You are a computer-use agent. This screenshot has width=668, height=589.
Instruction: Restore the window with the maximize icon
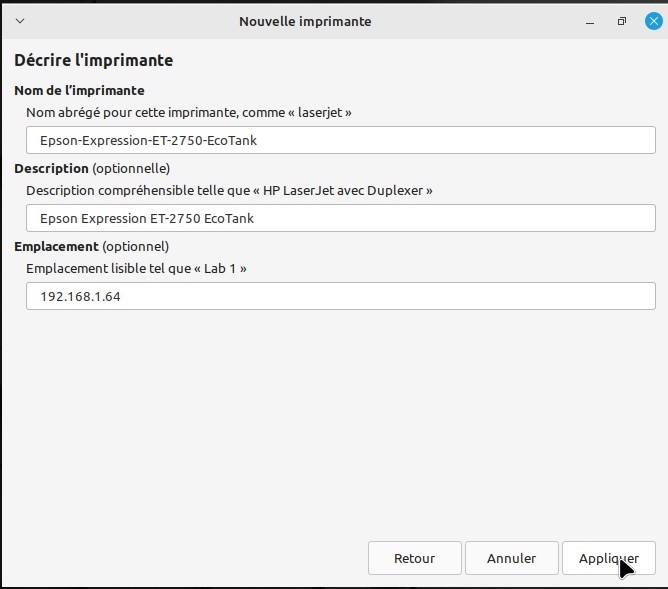click(x=622, y=21)
